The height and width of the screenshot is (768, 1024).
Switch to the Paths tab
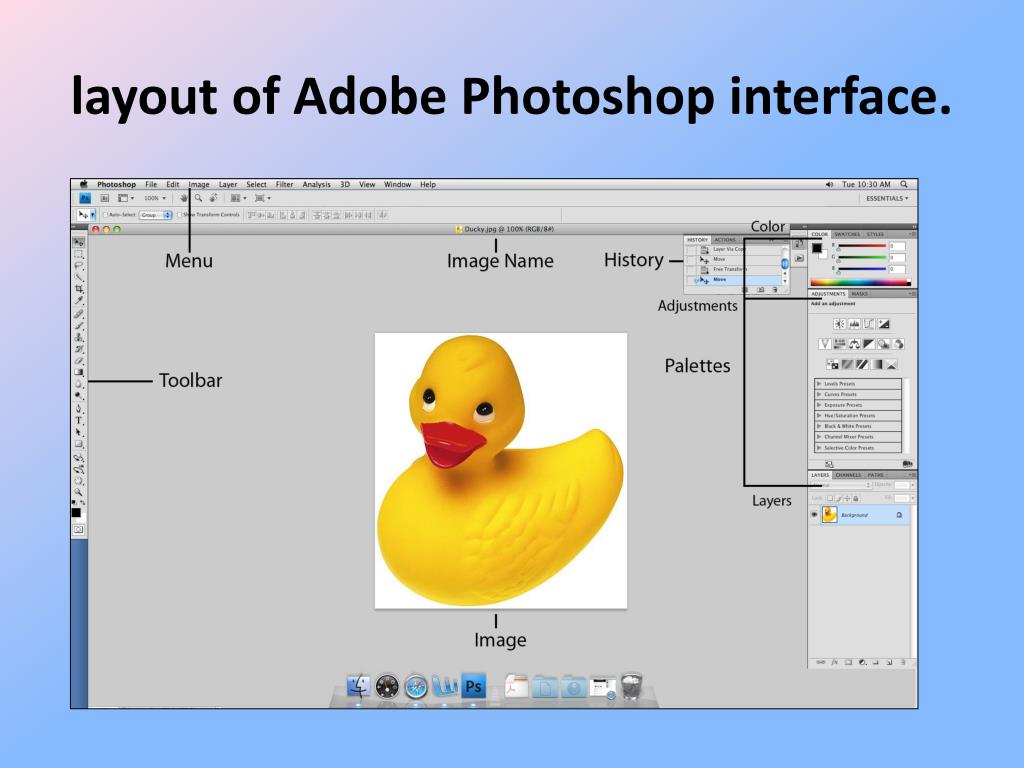pyautogui.click(x=876, y=475)
